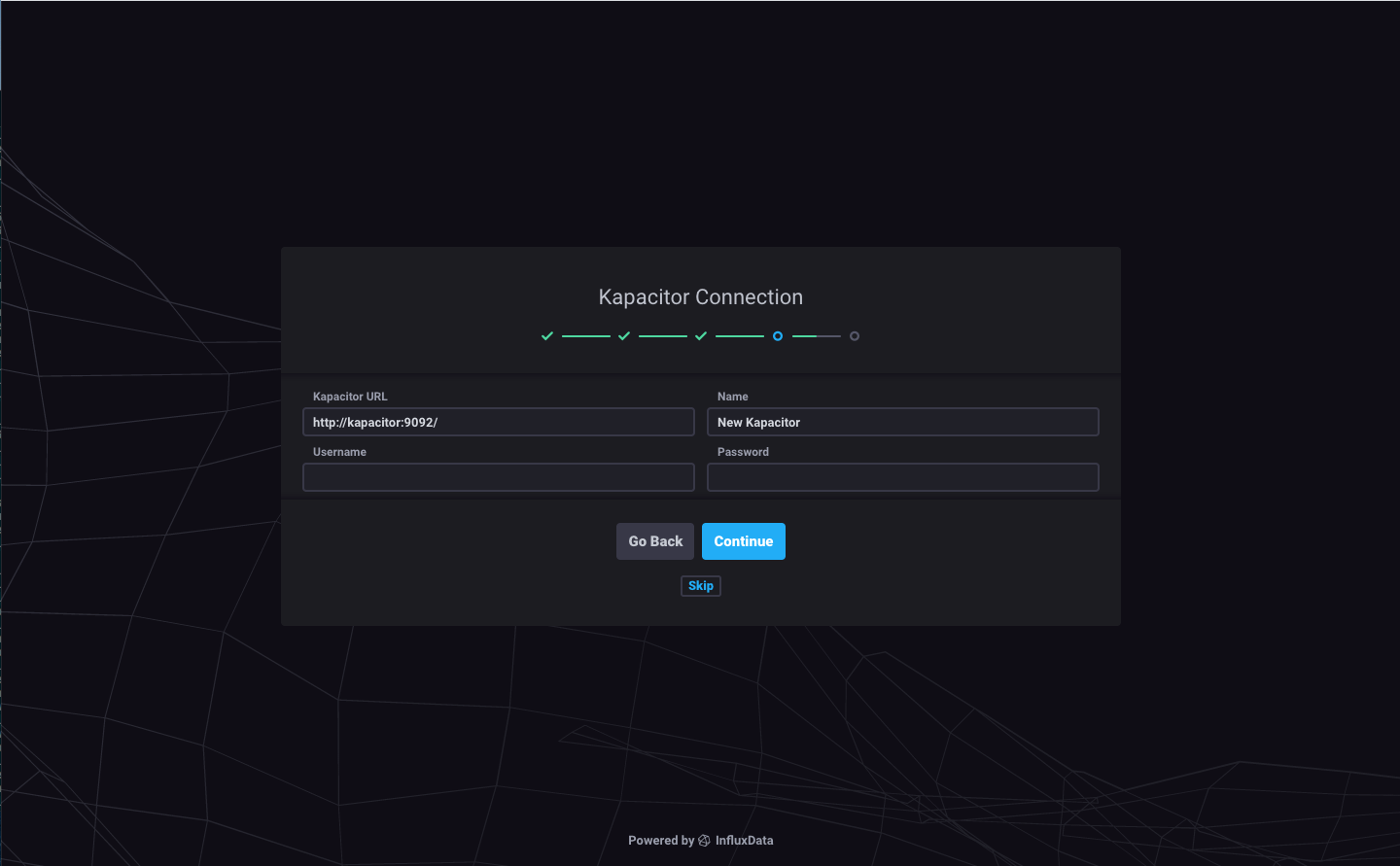The width and height of the screenshot is (1400, 866).
Task: Click the third completed checkmark step
Action: [701, 336]
